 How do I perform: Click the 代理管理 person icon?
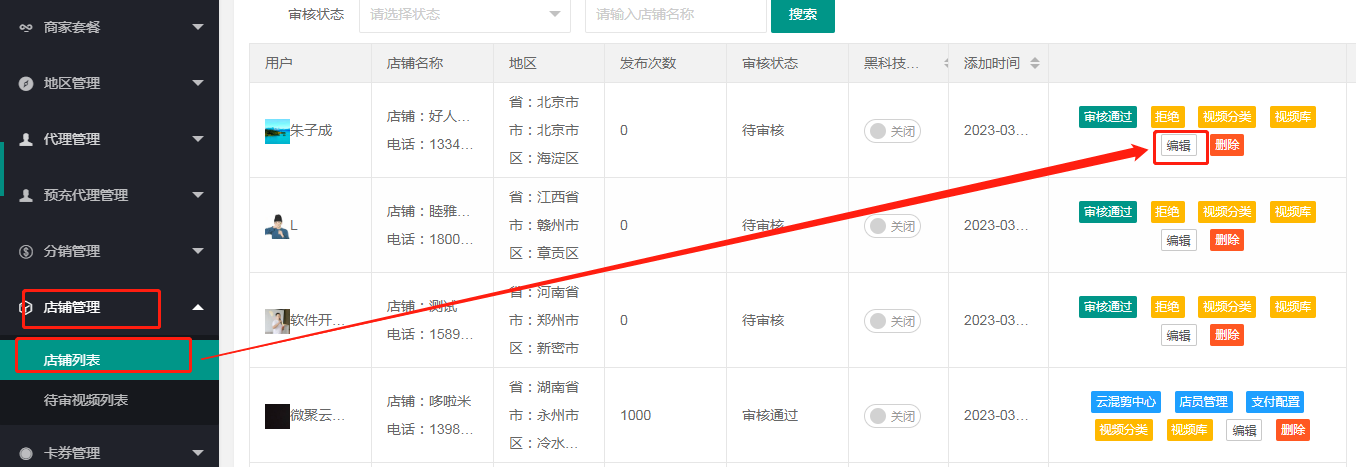point(26,139)
